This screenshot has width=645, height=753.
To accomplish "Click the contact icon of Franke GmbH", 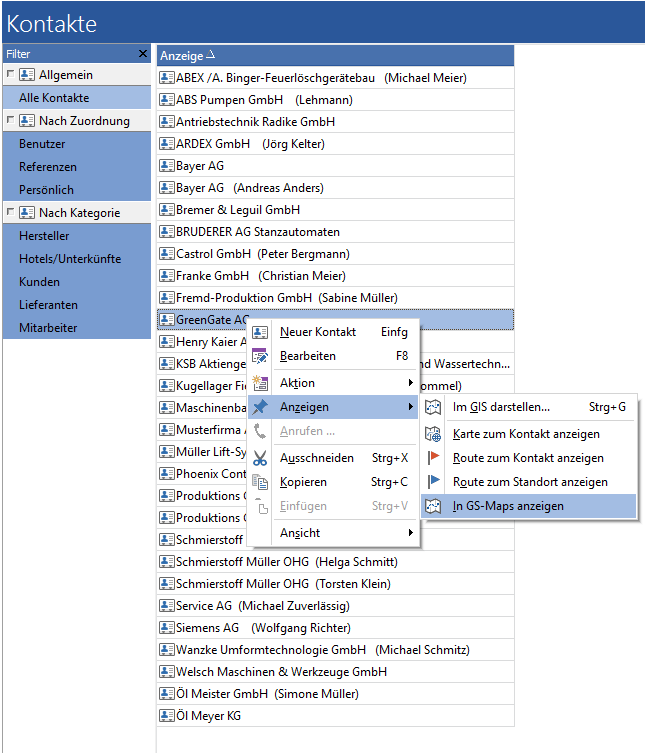I will point(167,276).
